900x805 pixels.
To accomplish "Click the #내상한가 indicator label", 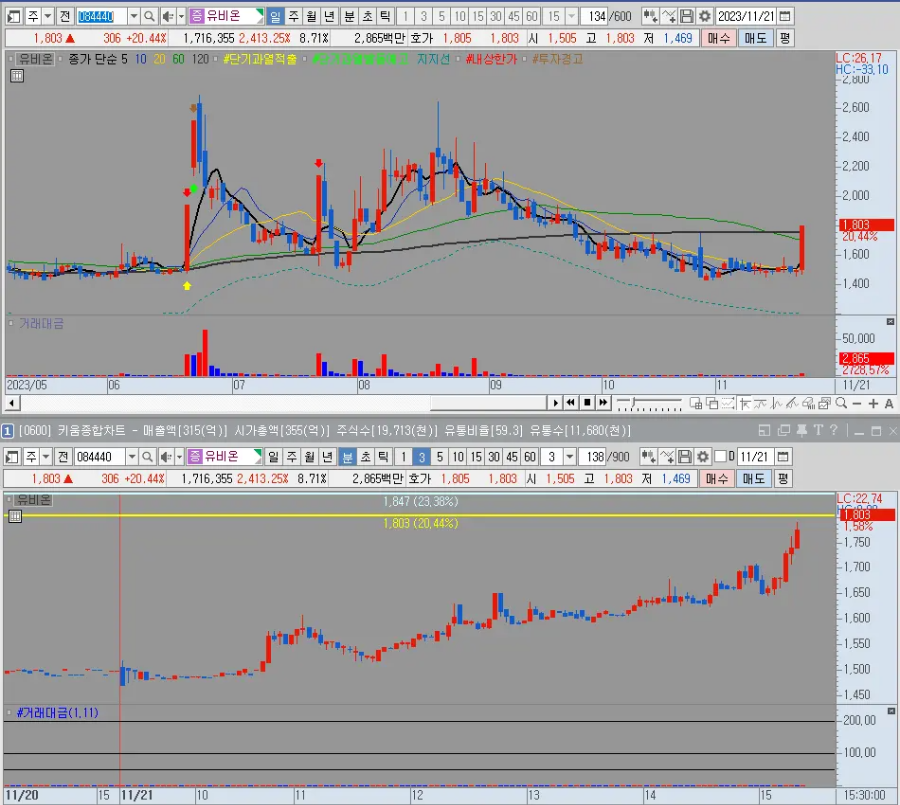I will 491,59.
